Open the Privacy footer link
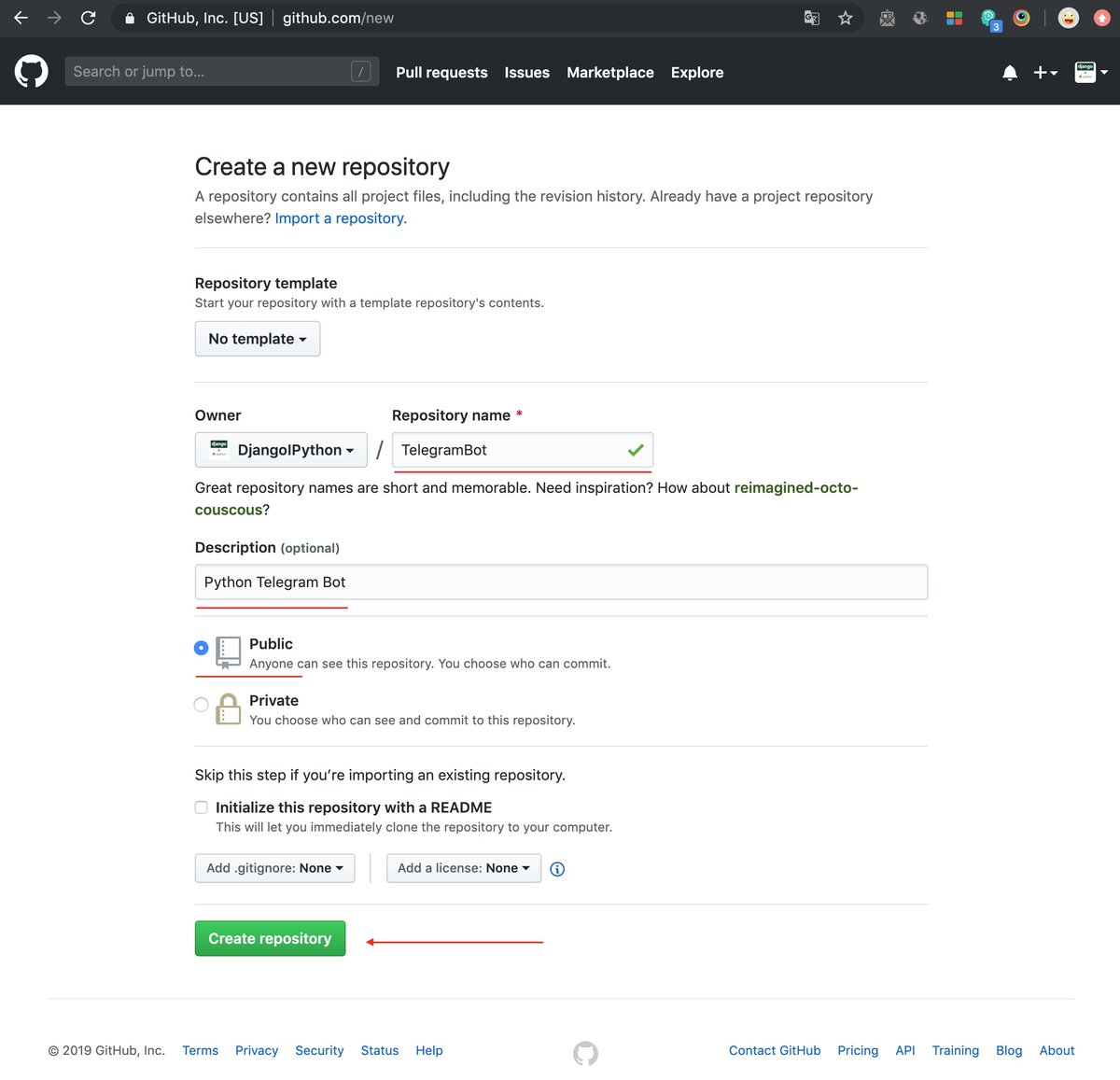 pyautogui.click(x=257, y=1050)
